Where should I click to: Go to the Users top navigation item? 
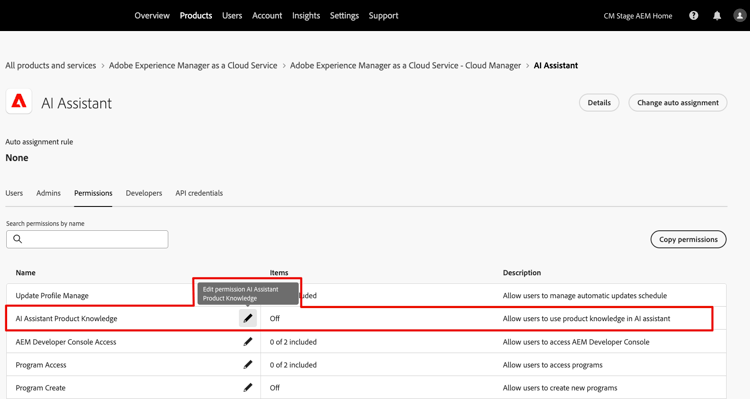(232, 16)
